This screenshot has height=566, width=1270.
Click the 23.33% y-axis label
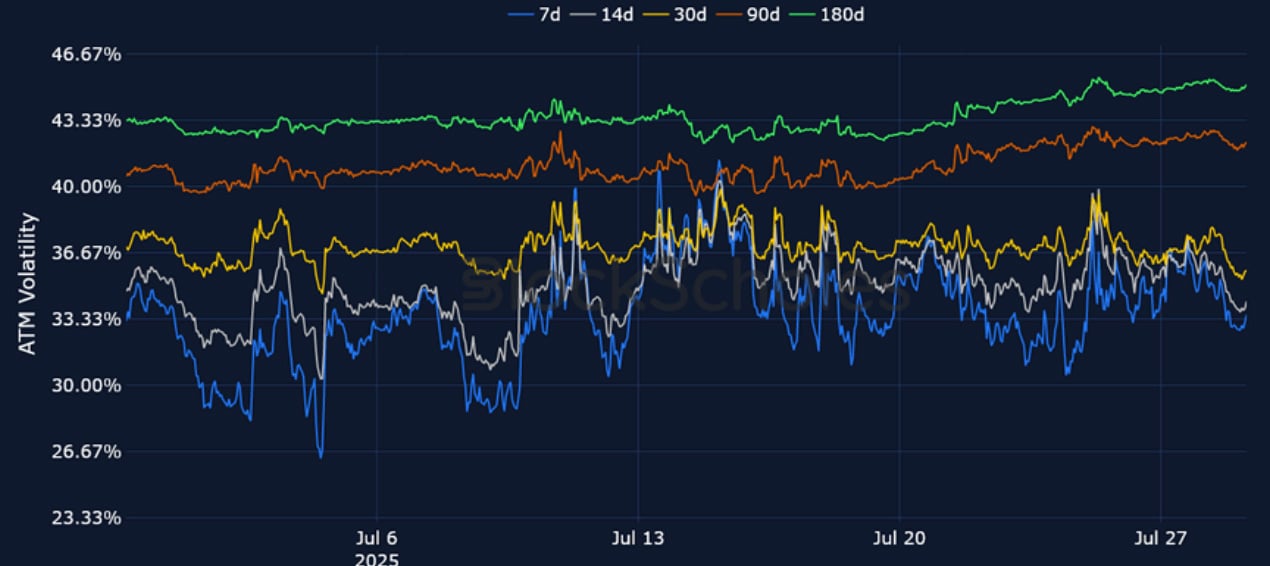tap(86, 518)
